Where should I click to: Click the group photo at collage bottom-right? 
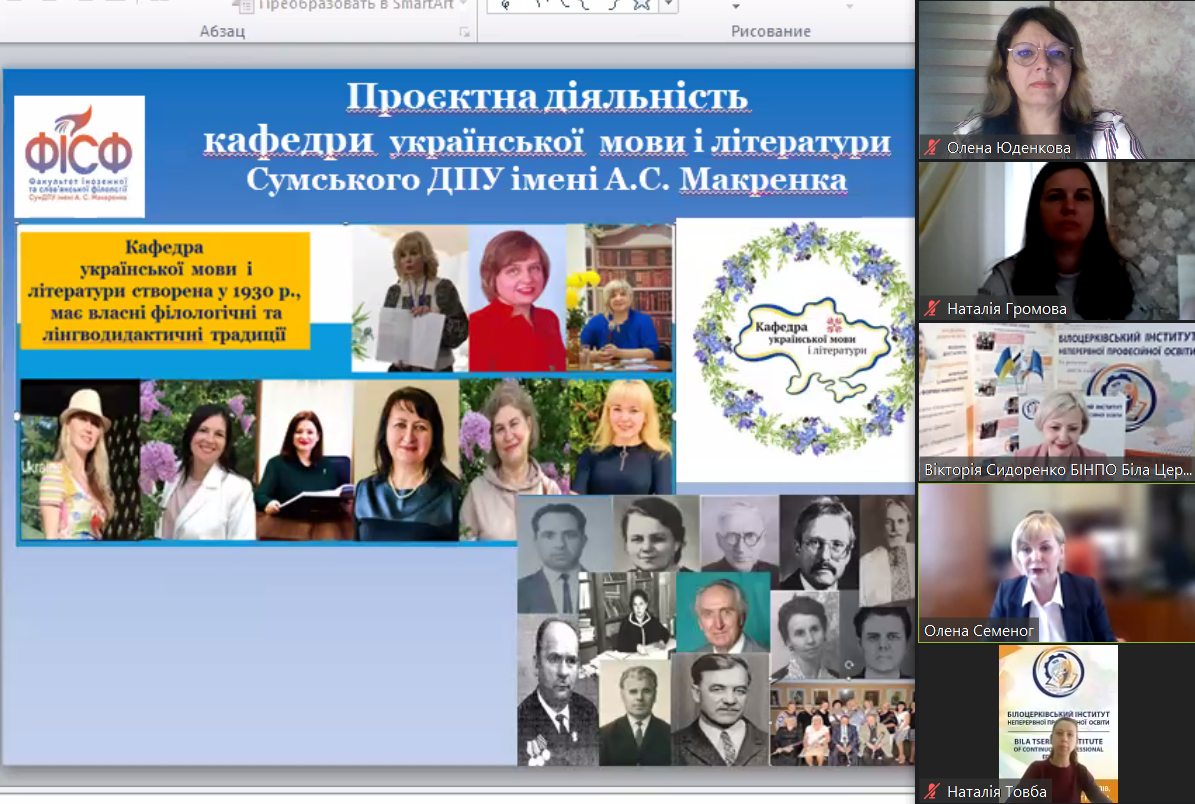pyautogui.click(x=841, y=726)
